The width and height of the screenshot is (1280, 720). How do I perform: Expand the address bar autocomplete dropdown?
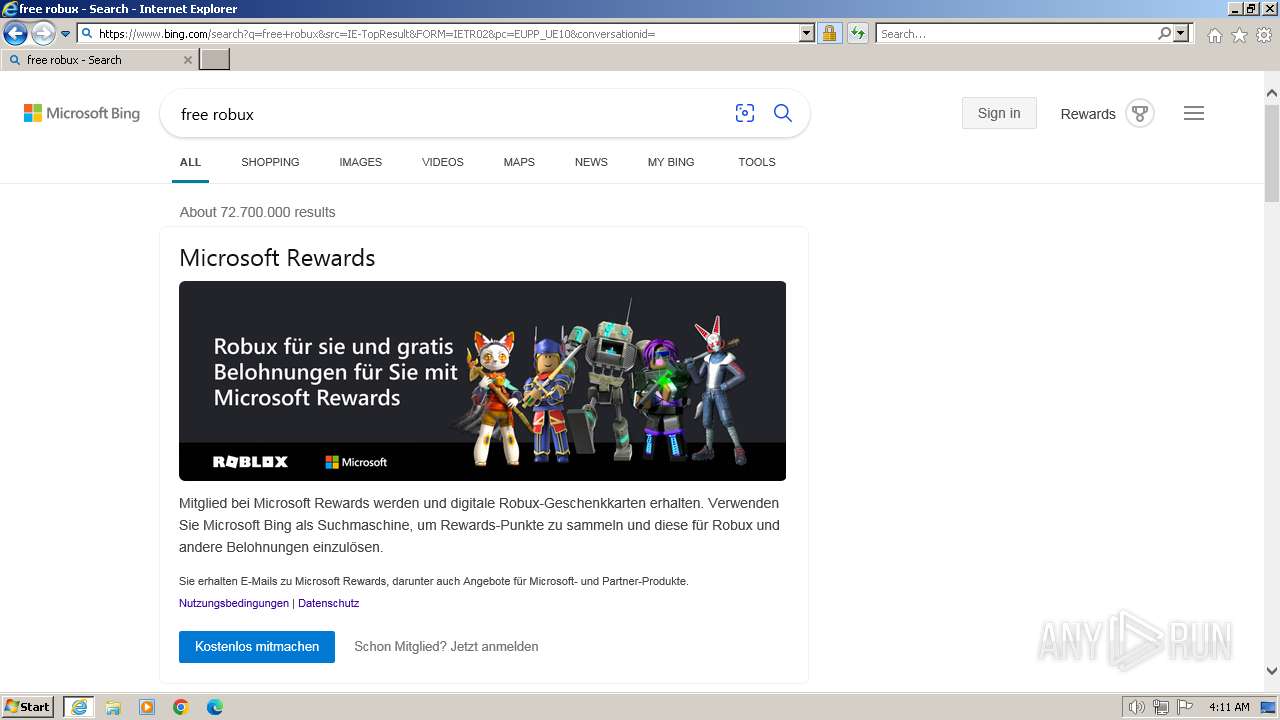(x=807, y=34)
